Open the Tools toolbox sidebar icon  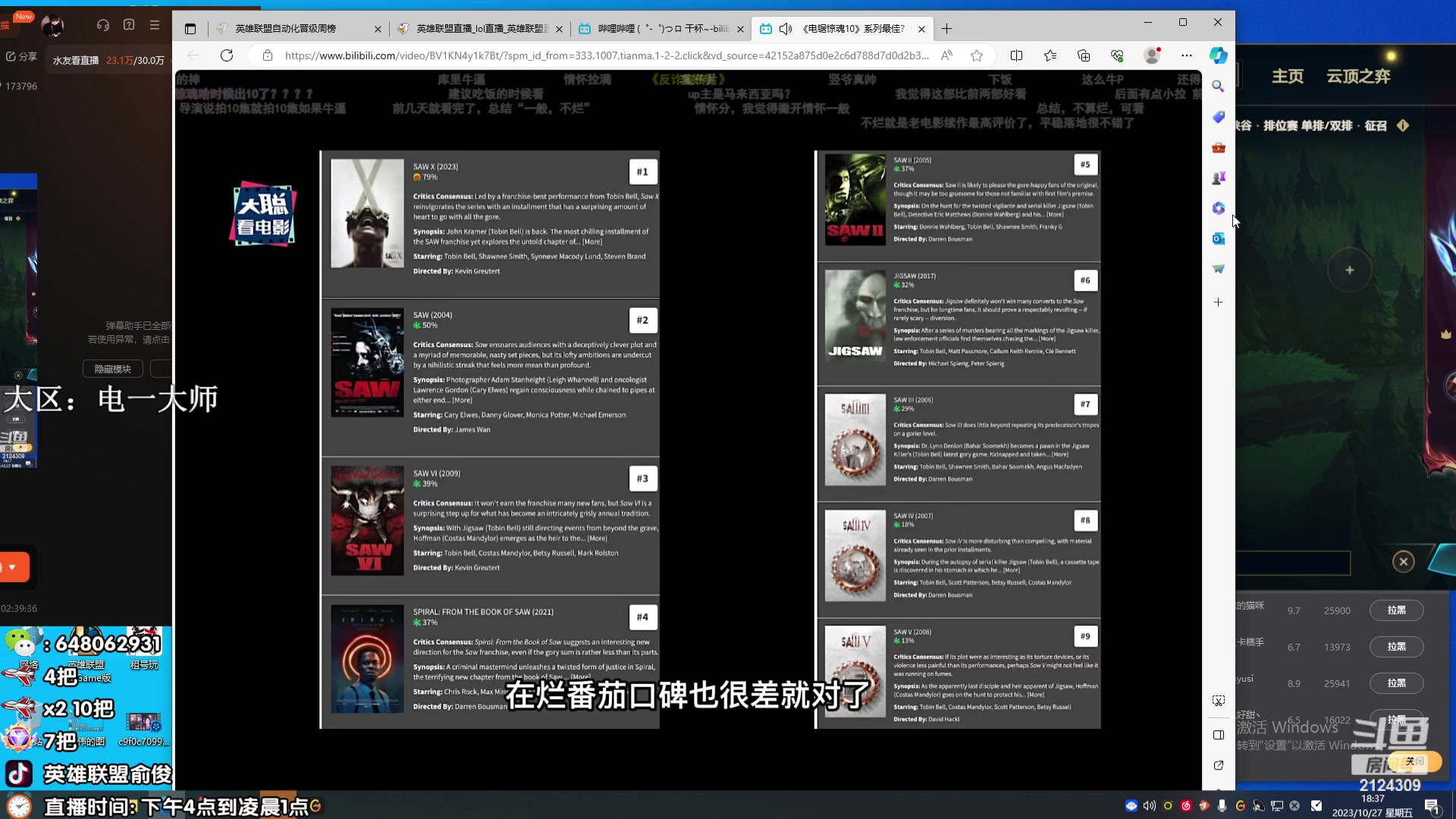[1218, 147]
